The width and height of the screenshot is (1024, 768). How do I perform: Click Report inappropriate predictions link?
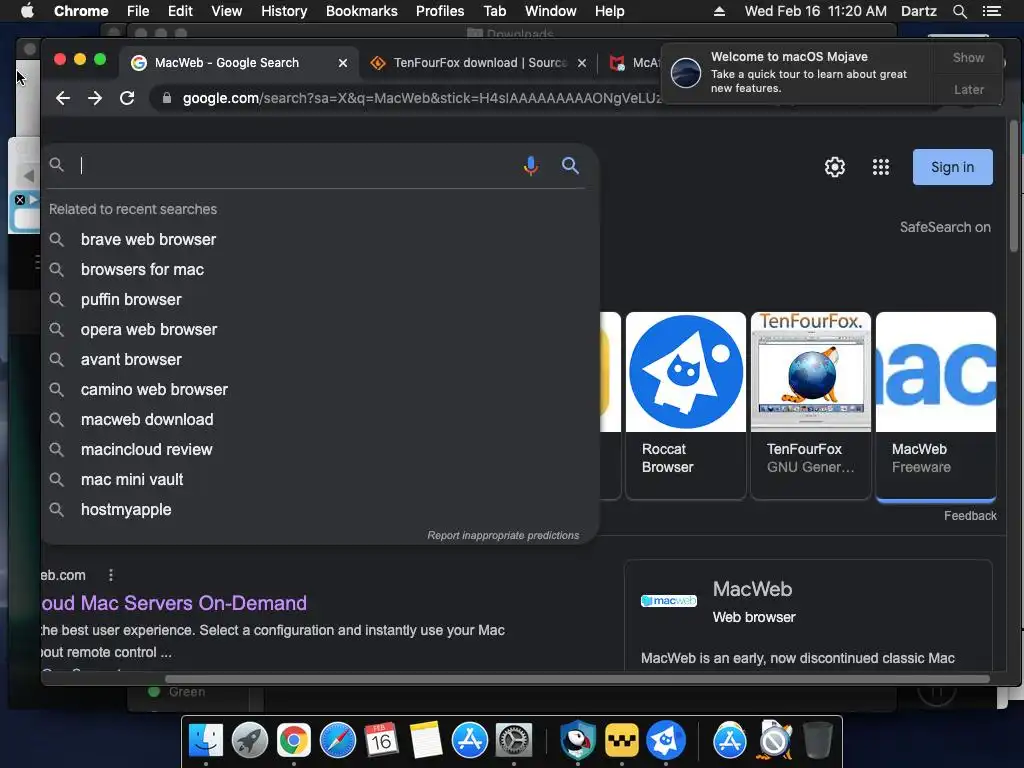coord(503,536)
